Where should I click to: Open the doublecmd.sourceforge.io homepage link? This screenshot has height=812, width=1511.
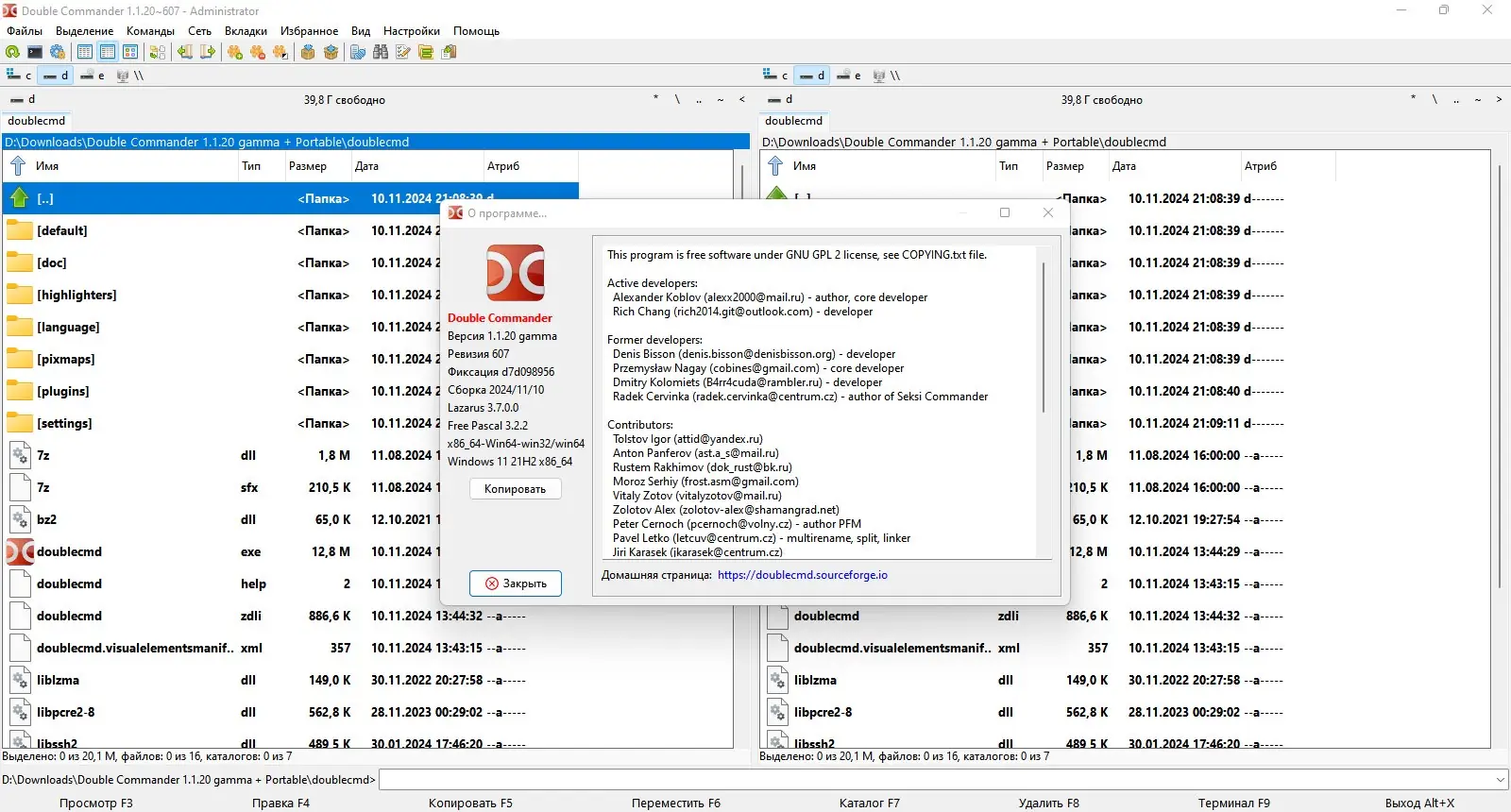(x=803, y=575)
